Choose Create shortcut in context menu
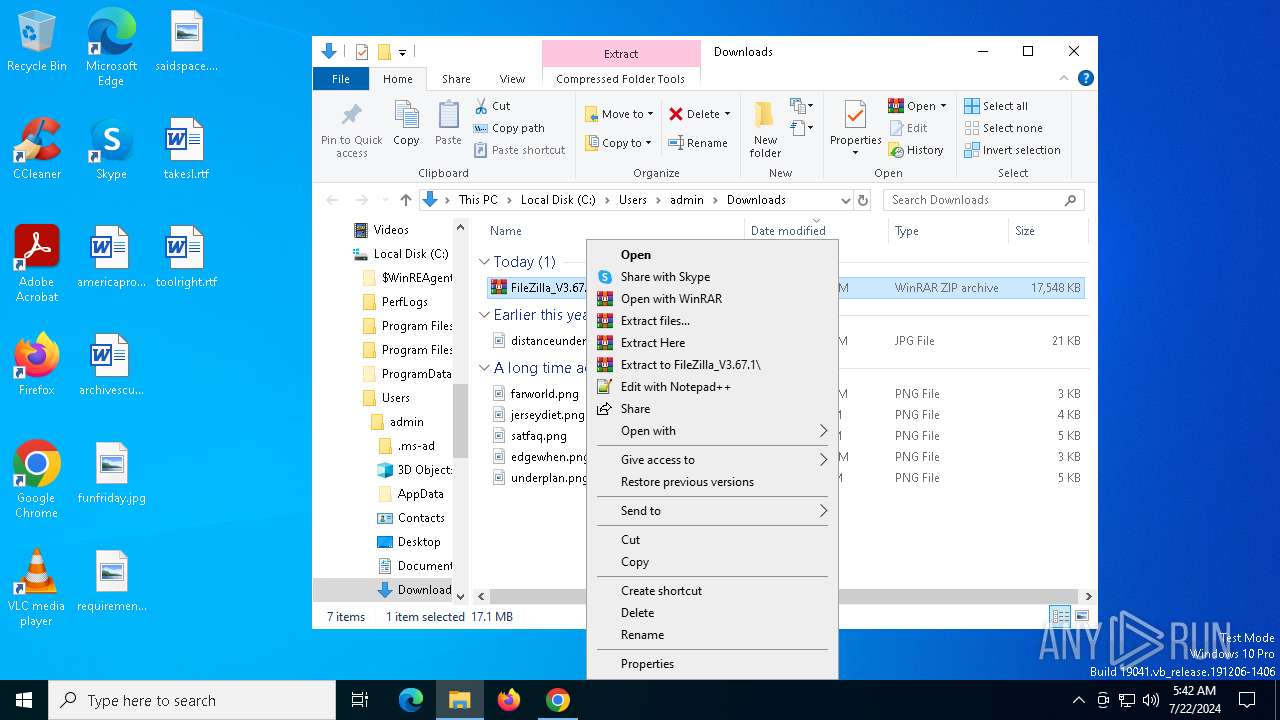Image resolution: width=1280 pixels, height=720 pixels. point(712,591)
